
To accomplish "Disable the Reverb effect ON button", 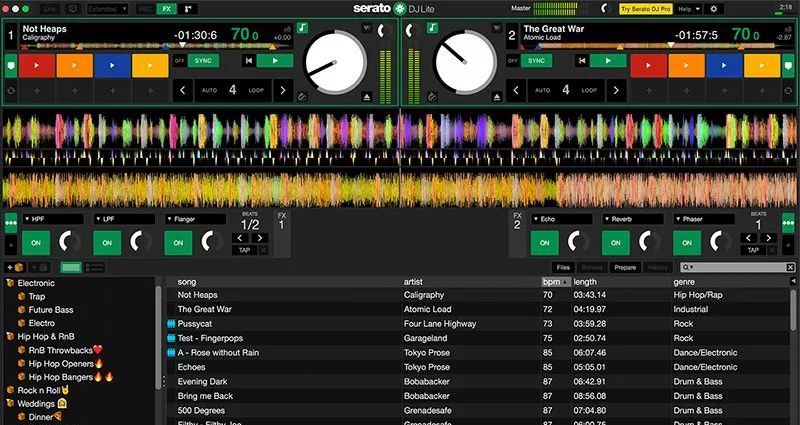I will tap(616, 242).
